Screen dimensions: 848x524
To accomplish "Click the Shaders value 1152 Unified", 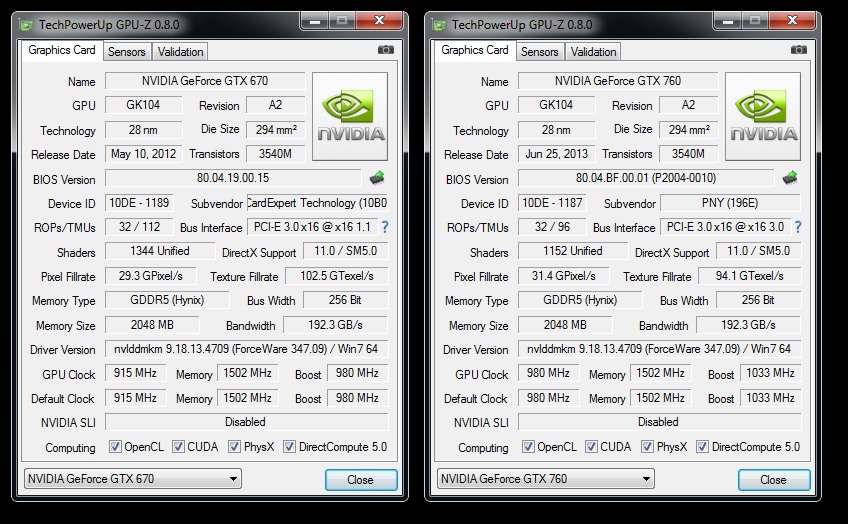I will point(573,251).
